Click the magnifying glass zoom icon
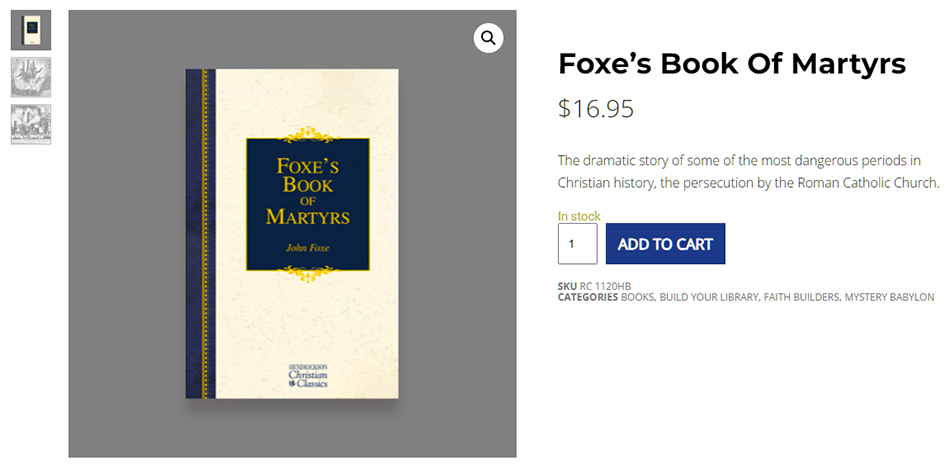 click(488, 38)
